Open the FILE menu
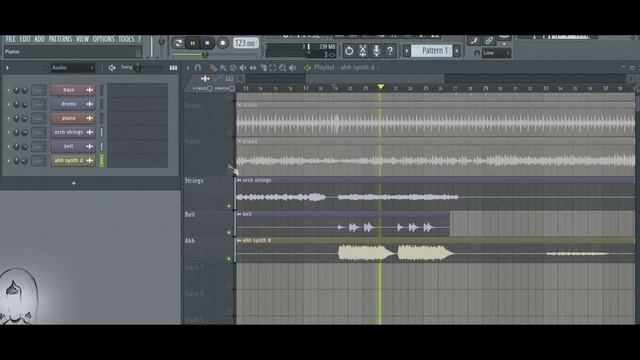 click(x=10, y=39)
